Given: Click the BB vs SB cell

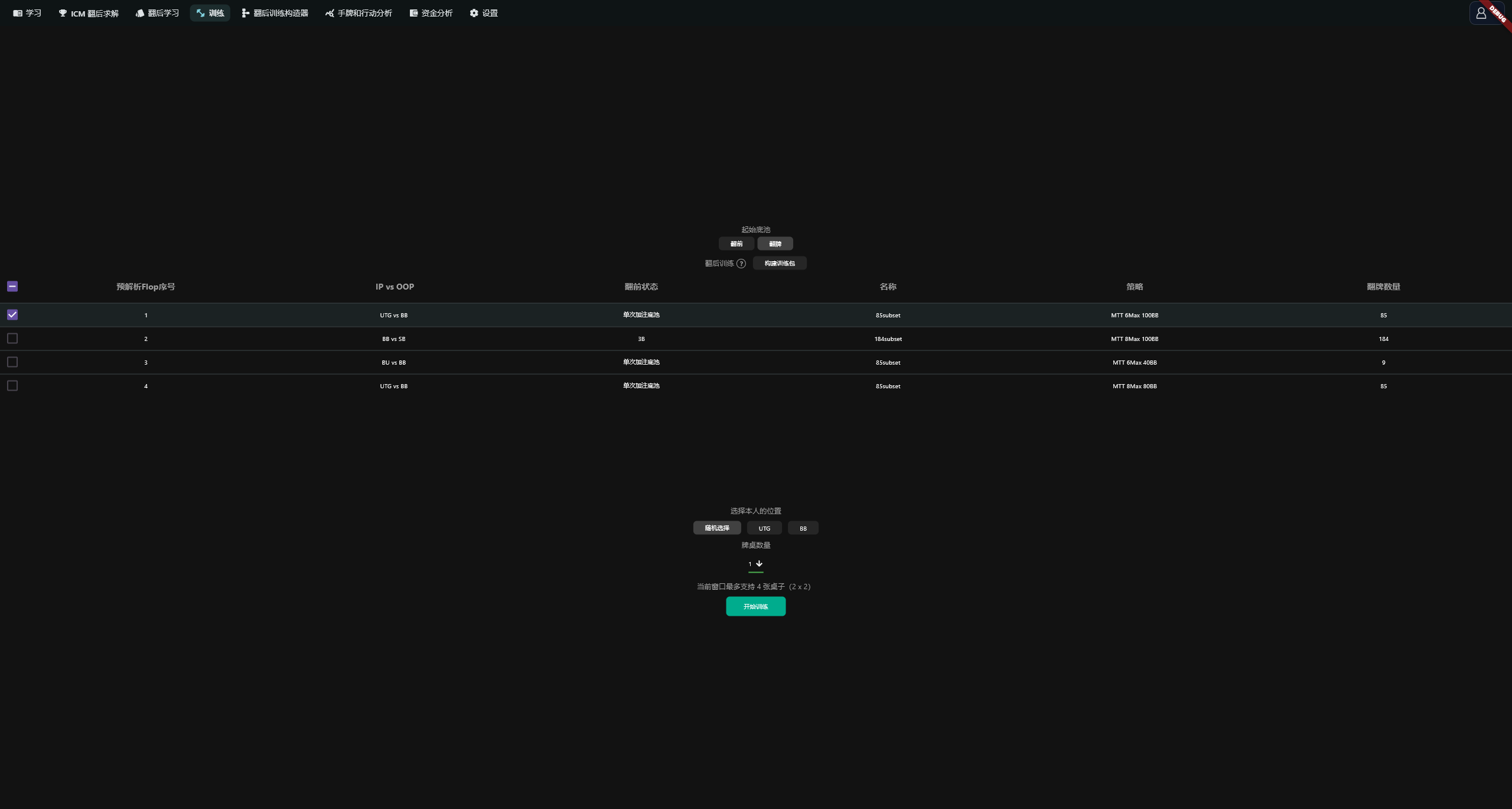Looking at the screenshot, I should (394, 339).
